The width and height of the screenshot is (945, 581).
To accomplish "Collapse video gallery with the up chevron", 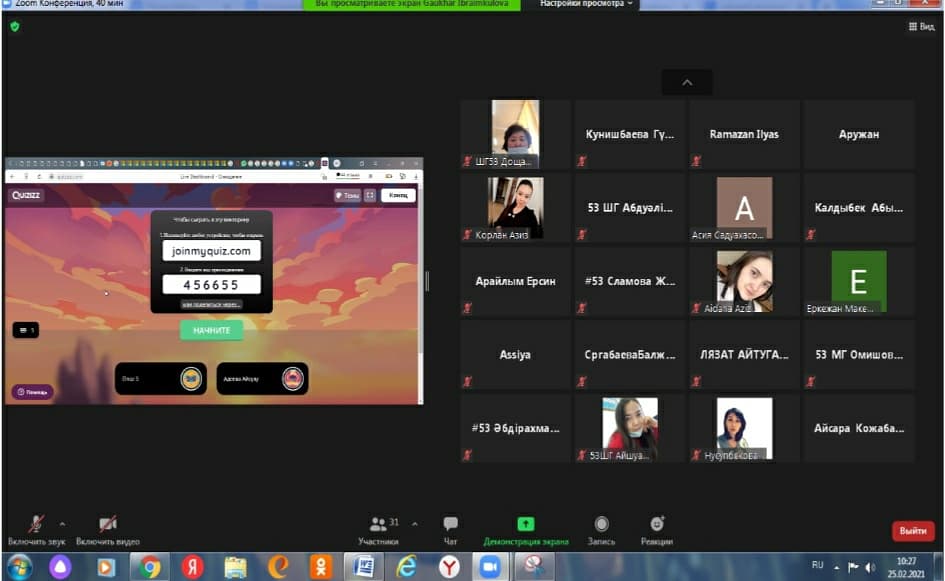I will 686,82.
